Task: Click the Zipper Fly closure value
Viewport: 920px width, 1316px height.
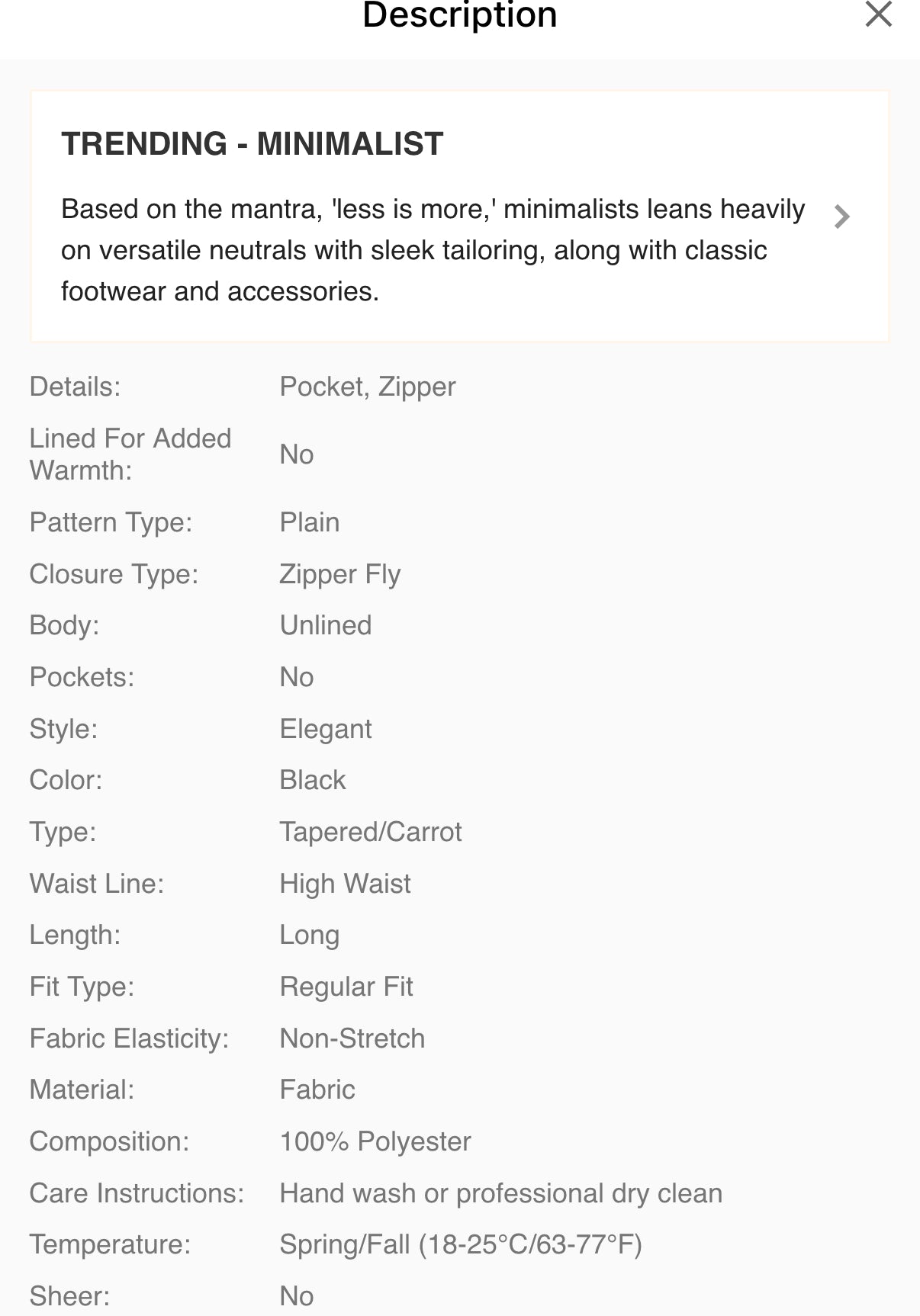Action: (x=340, y=574)
